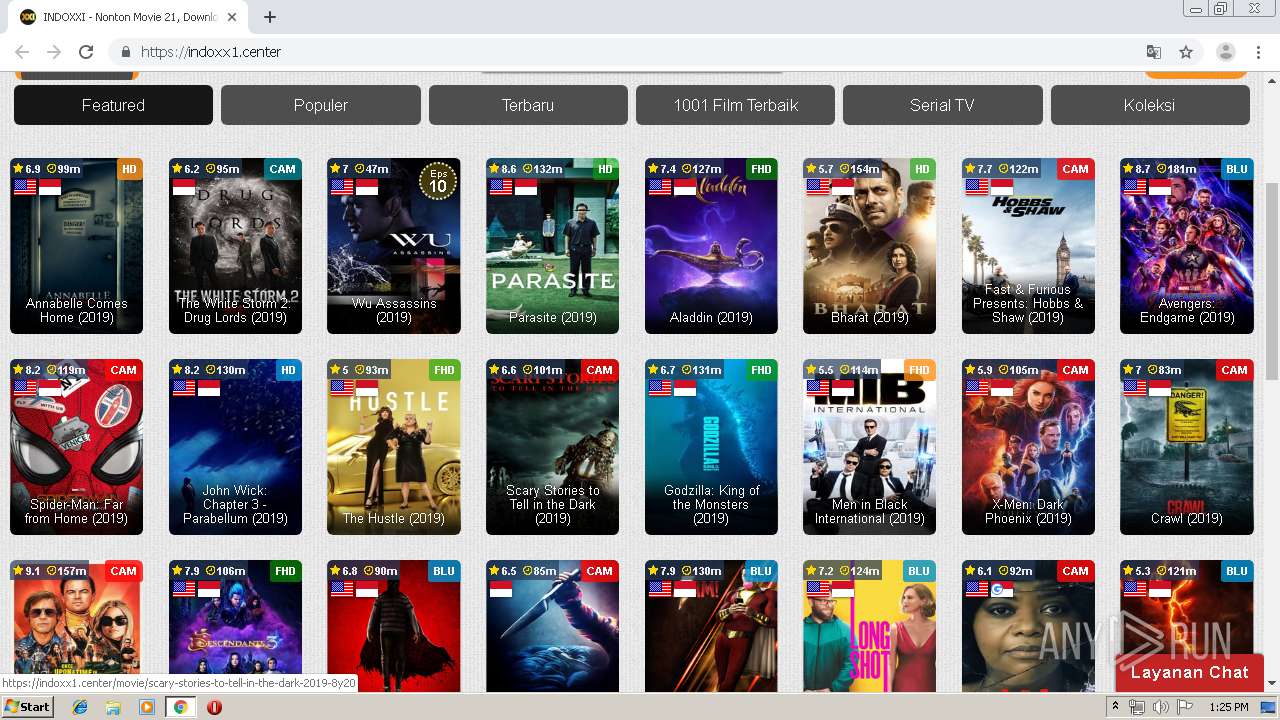Click the address bar URL field

(640, 52)
